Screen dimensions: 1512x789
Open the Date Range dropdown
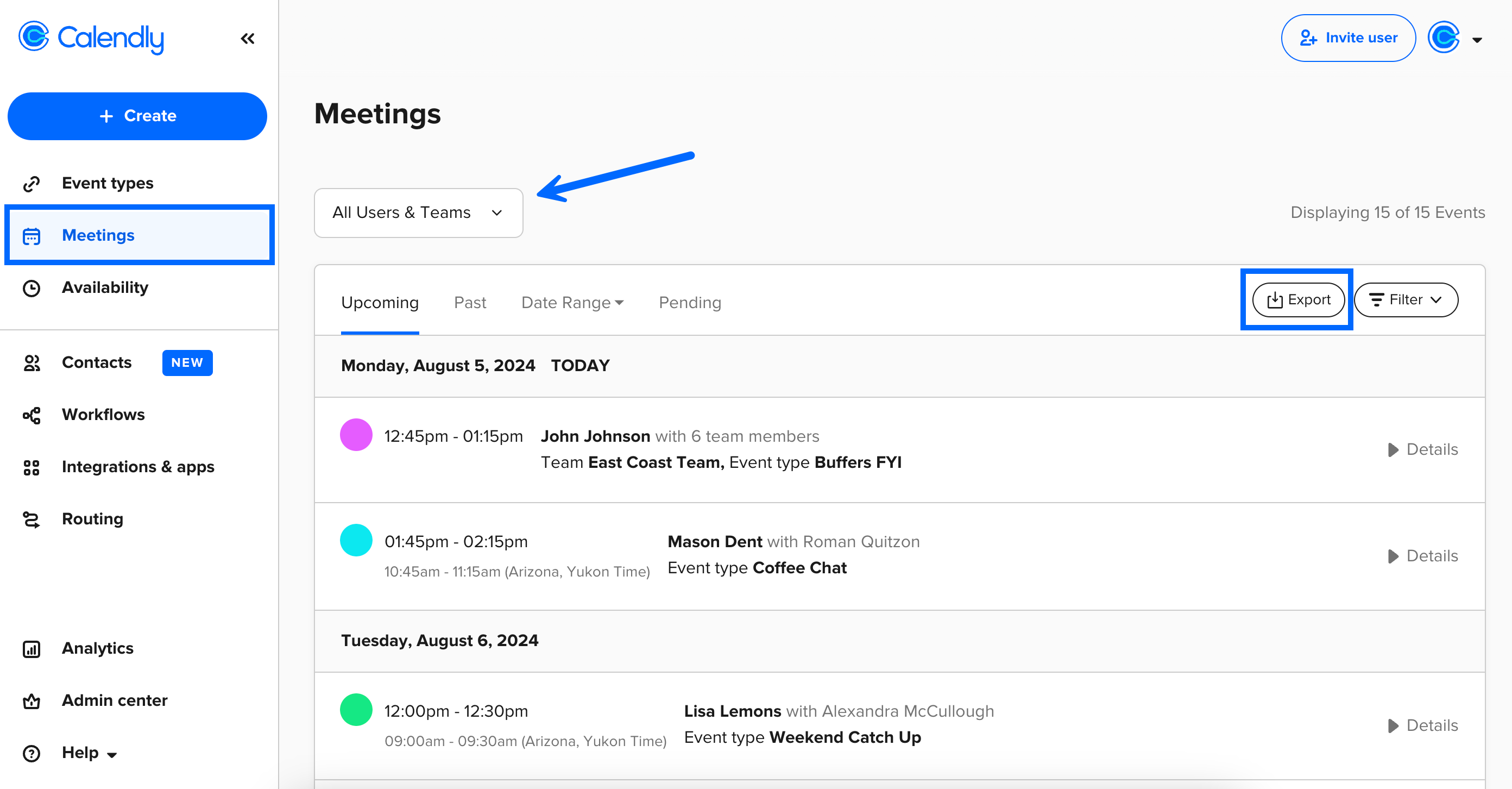point(572,302)
